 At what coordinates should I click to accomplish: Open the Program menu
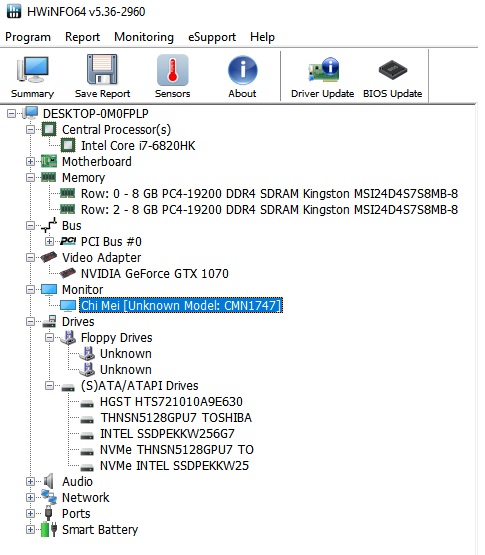[x=28, y=37]
